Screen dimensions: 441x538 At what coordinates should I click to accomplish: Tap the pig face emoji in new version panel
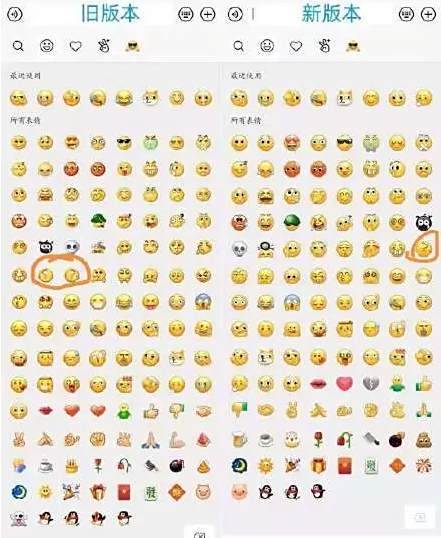coord(239,492)
